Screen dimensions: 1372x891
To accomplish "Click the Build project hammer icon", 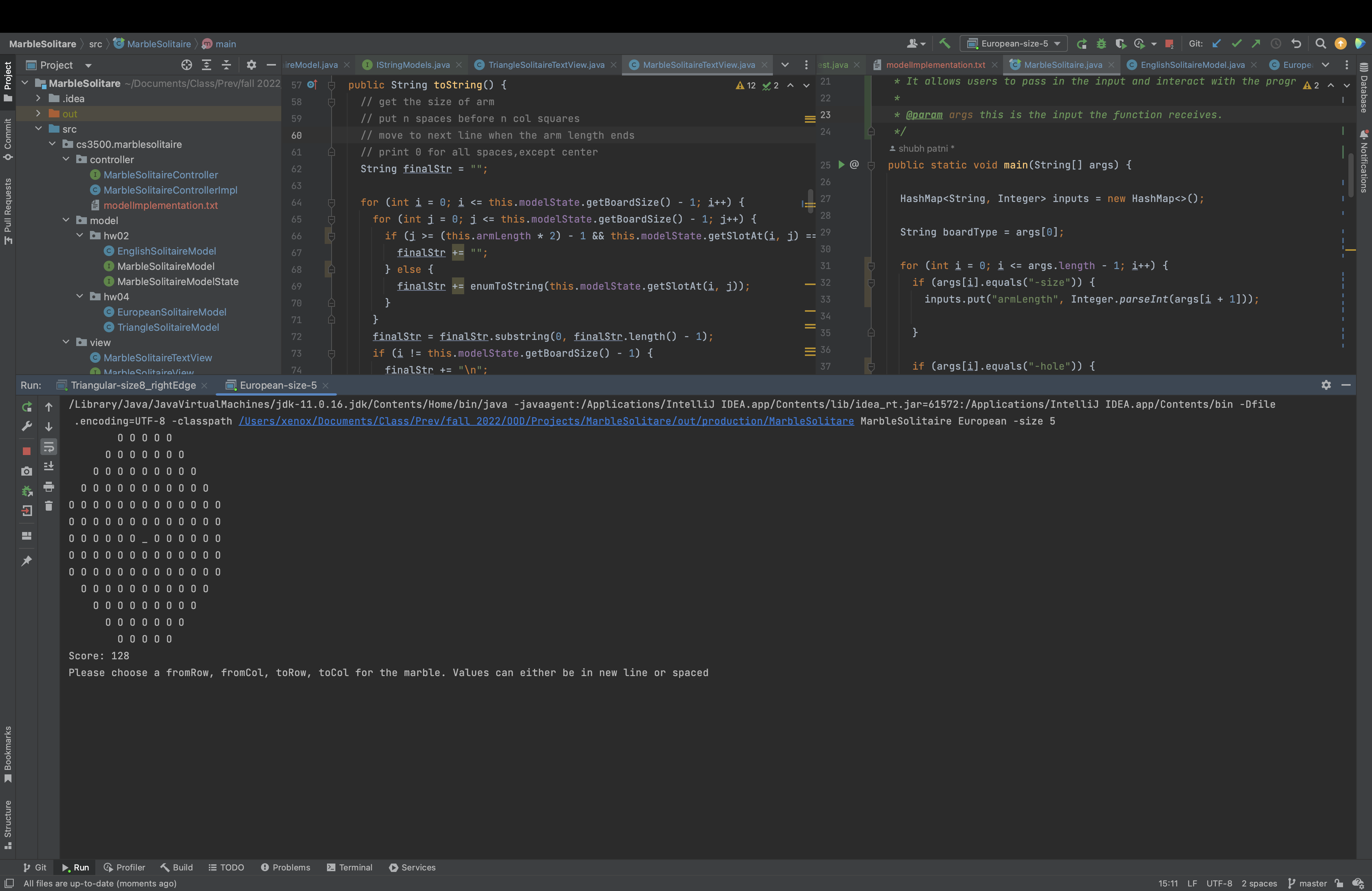I will coord(944,43).
